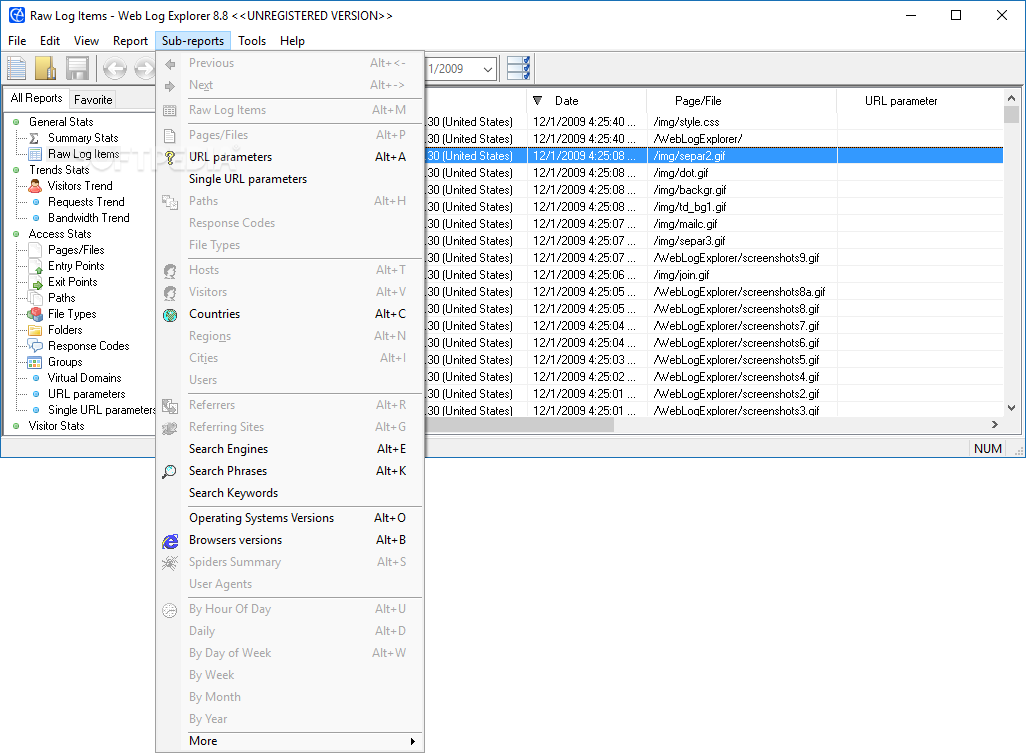1026x753 pixels.
Task: Switch to the Favorite tab
Action: [x=93, y=99]
